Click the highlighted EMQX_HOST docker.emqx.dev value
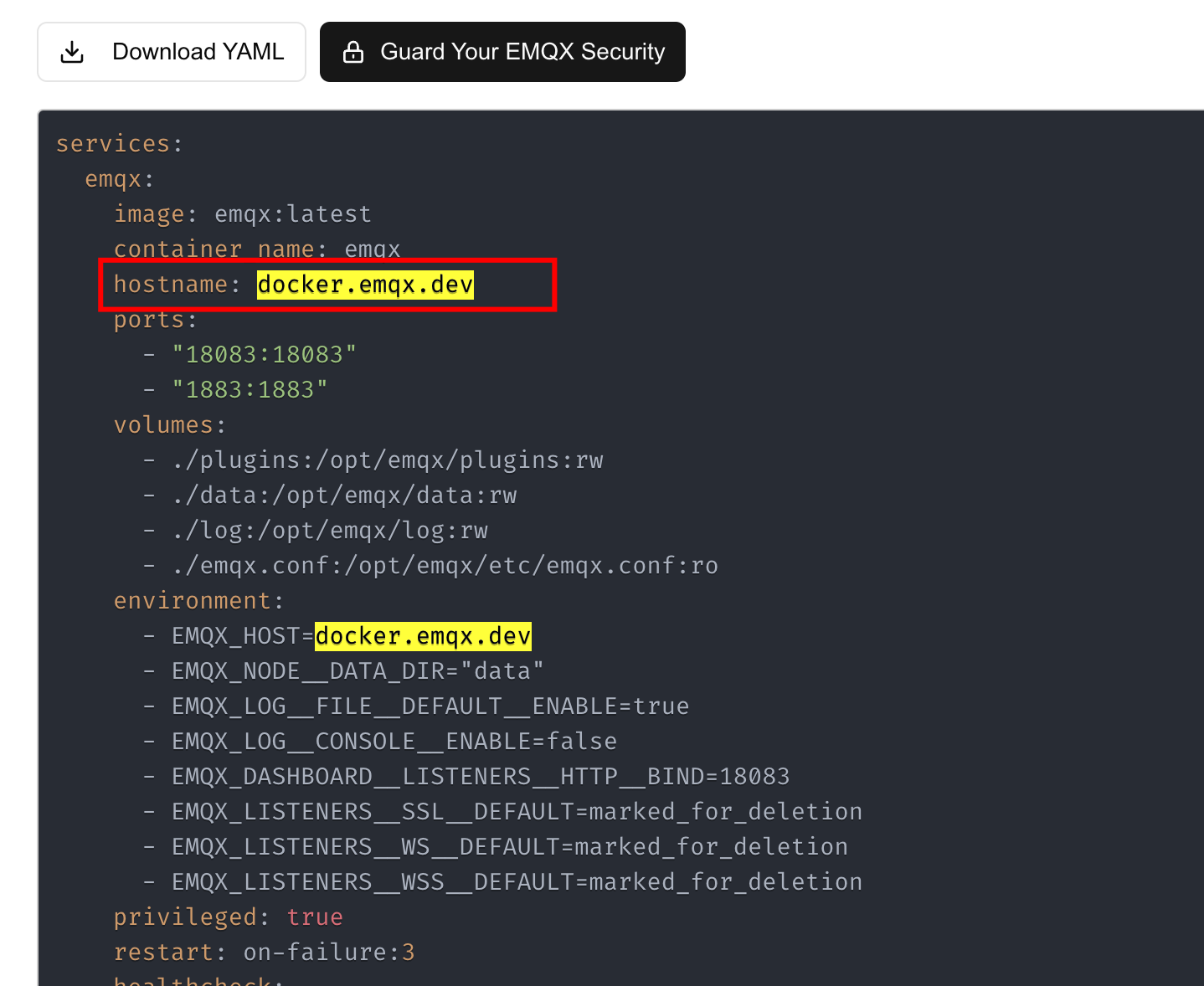1204x986 pixels. pos(423,636)
